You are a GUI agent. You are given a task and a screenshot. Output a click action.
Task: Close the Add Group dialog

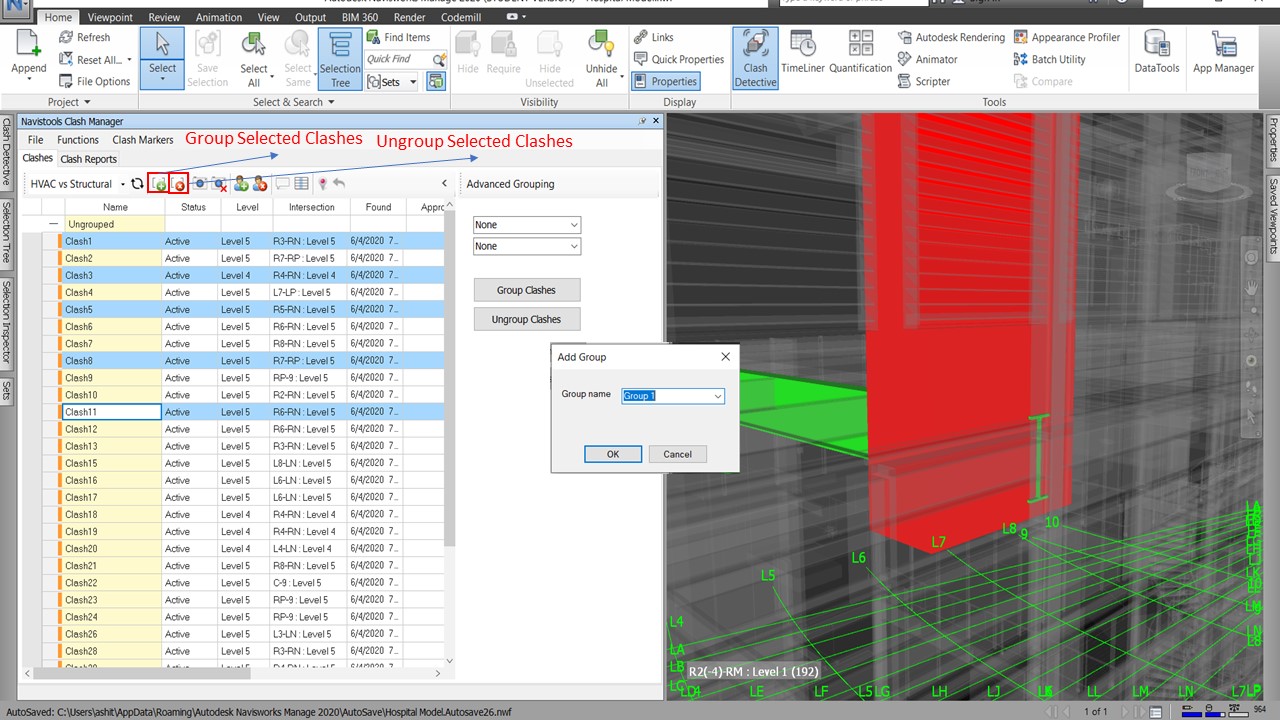pos(726,357)
